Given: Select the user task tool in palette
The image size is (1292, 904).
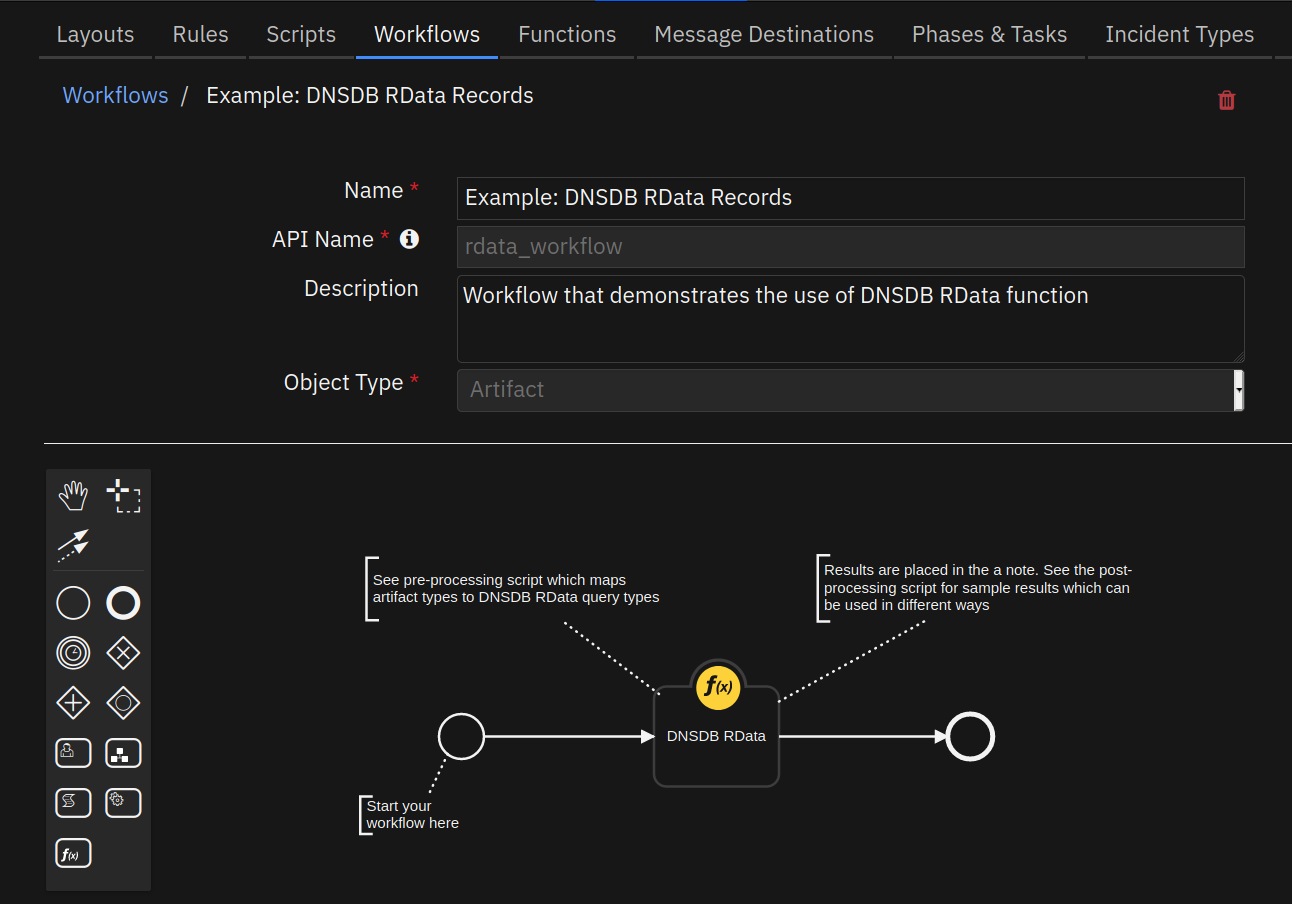Looking at the screenshot, I should point(73,753).
